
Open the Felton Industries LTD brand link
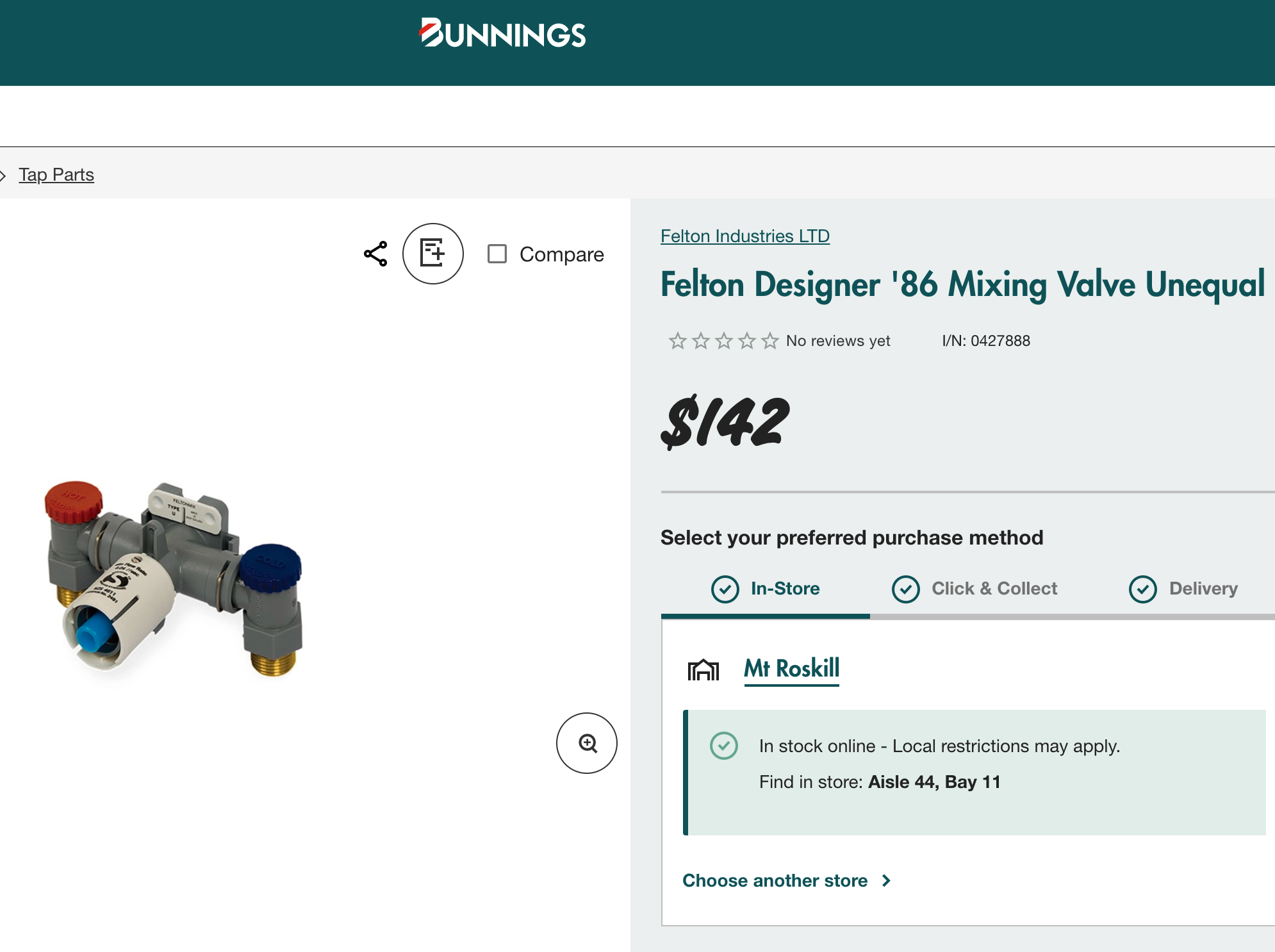(x=745, y=236)
